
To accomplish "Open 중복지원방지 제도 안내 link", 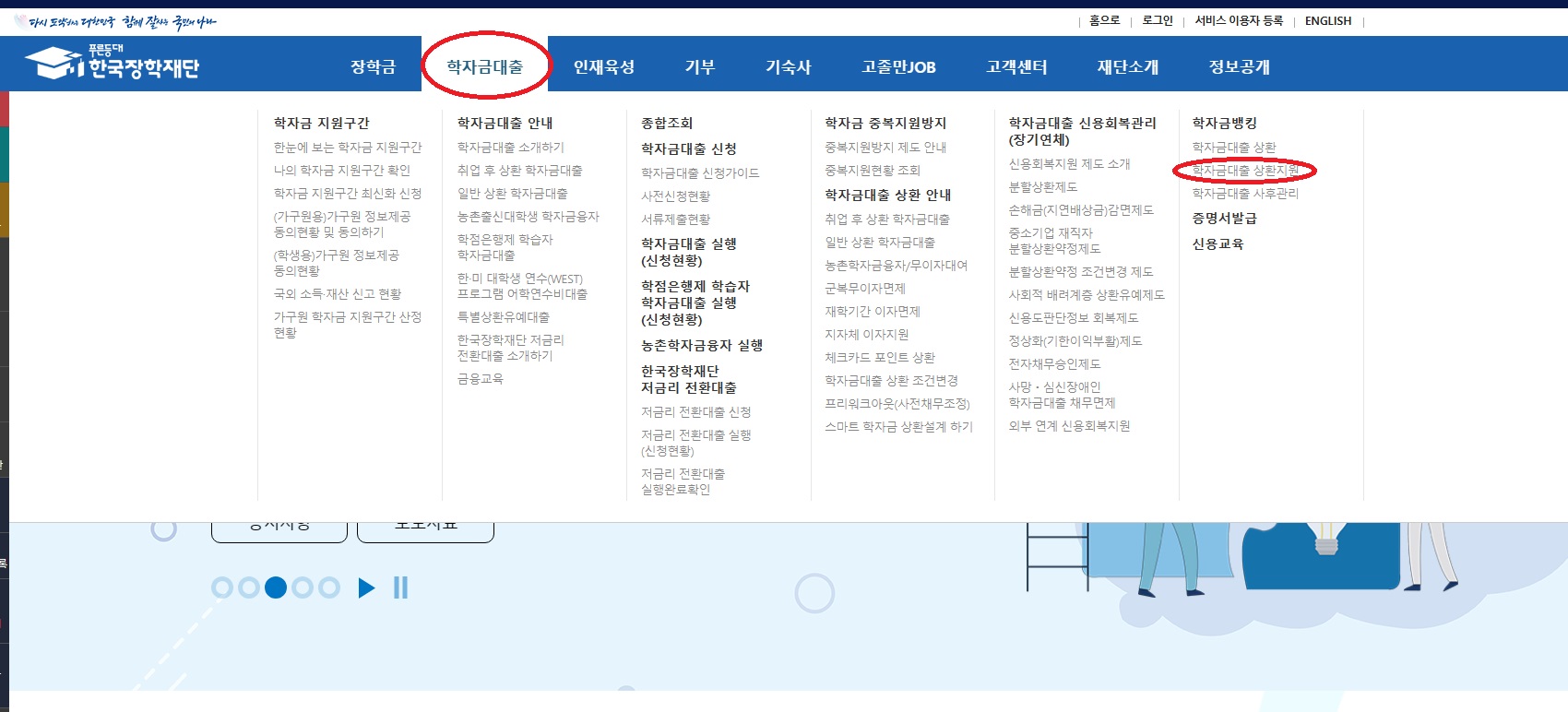I will 885,147.
